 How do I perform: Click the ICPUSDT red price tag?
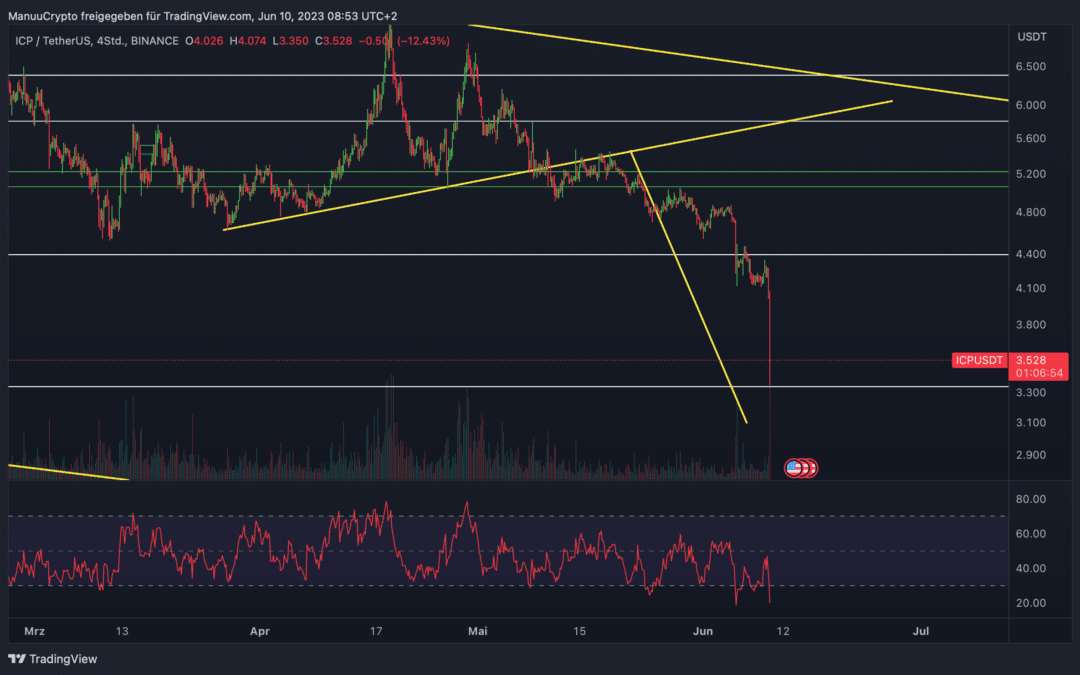click(979, 360)
